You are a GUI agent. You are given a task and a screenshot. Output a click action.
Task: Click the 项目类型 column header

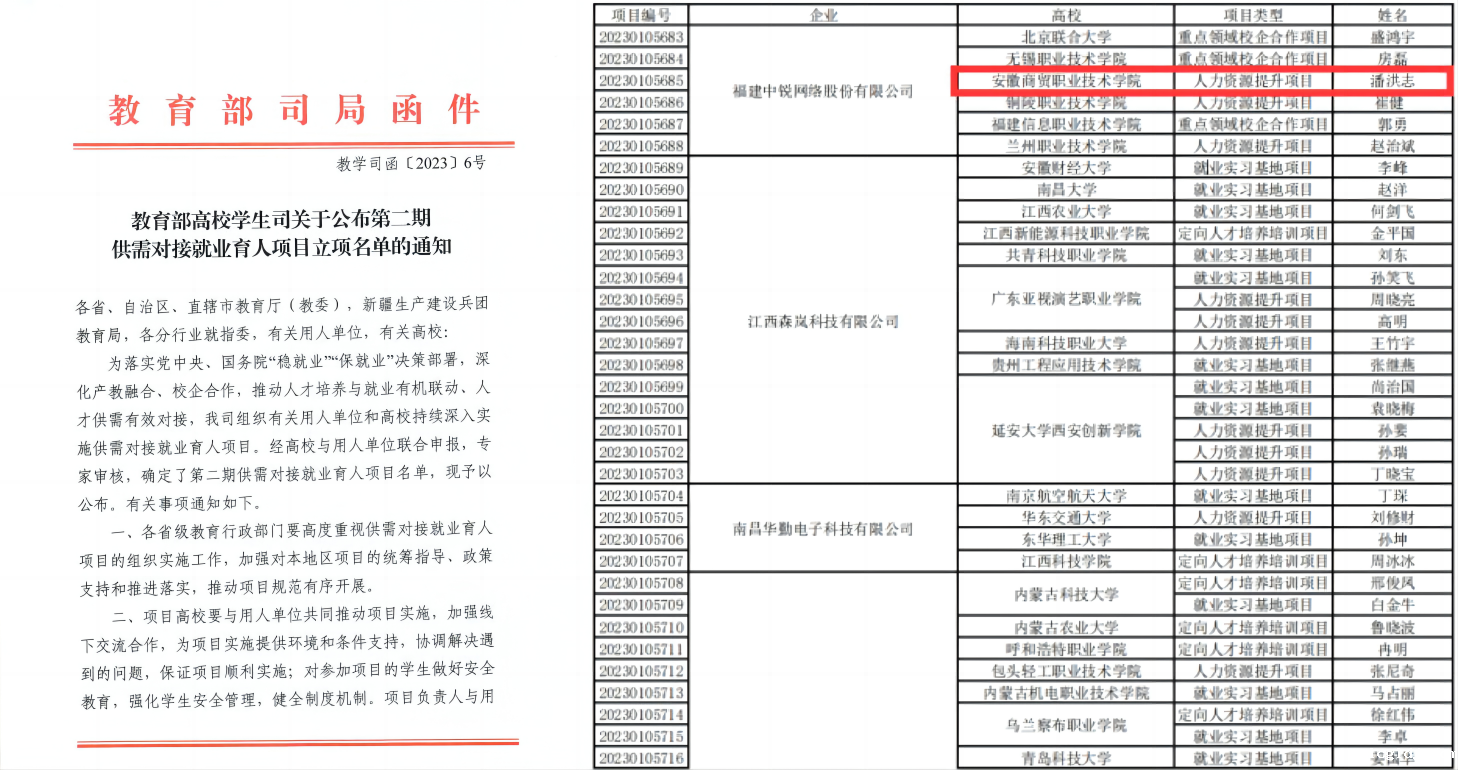1253,15
